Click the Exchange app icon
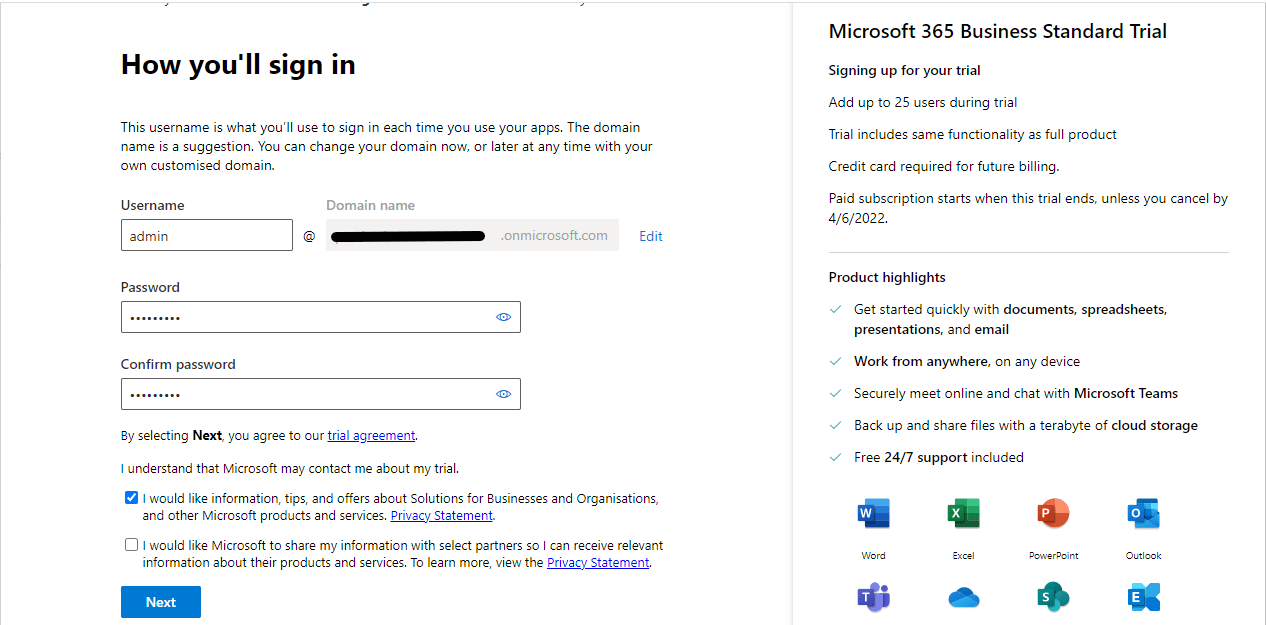This screenshot has width=1266, height=625. [x=1143, y=597]
